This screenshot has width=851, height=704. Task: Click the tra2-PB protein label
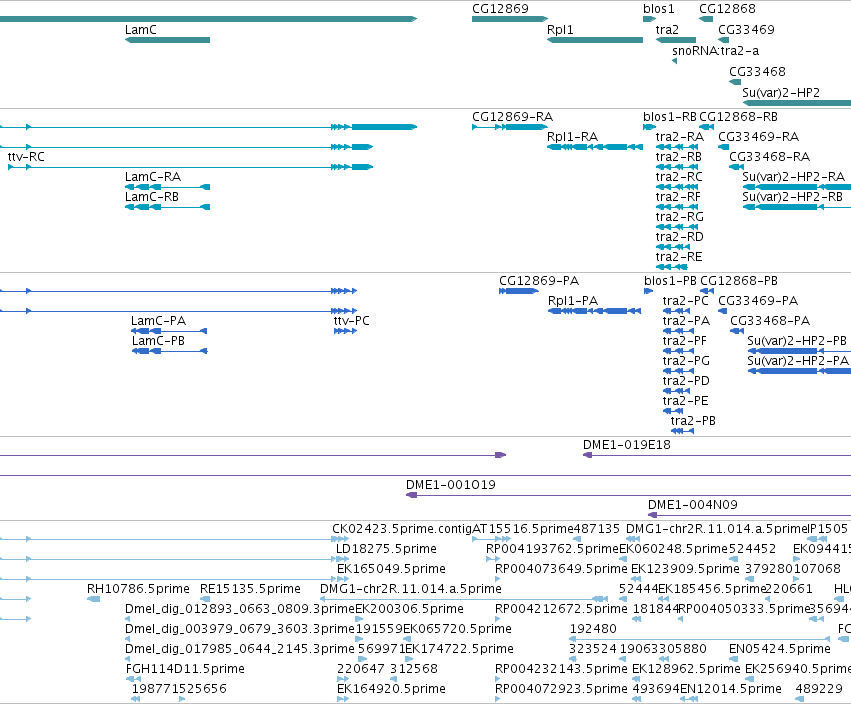coord(693,421)
